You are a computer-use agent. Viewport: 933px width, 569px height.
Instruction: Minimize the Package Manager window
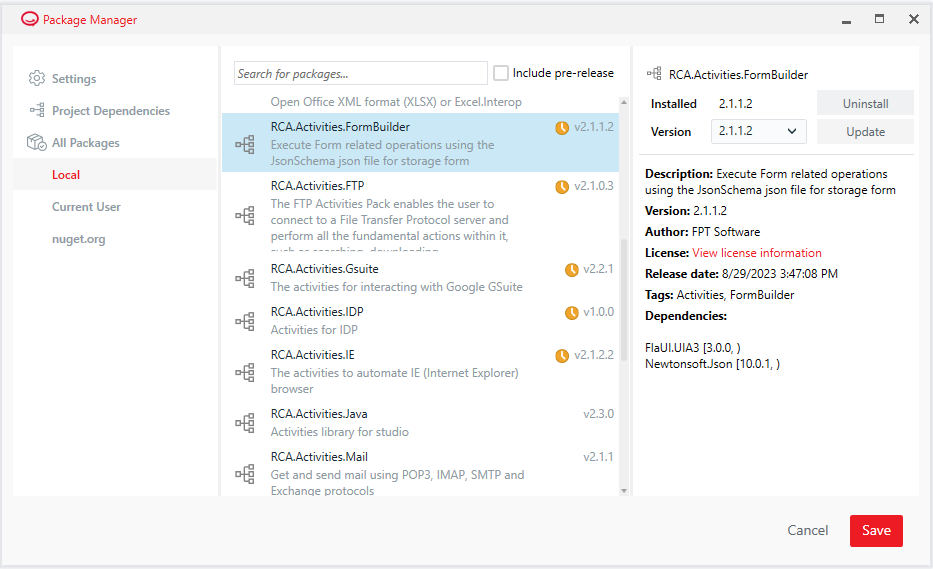846,20
